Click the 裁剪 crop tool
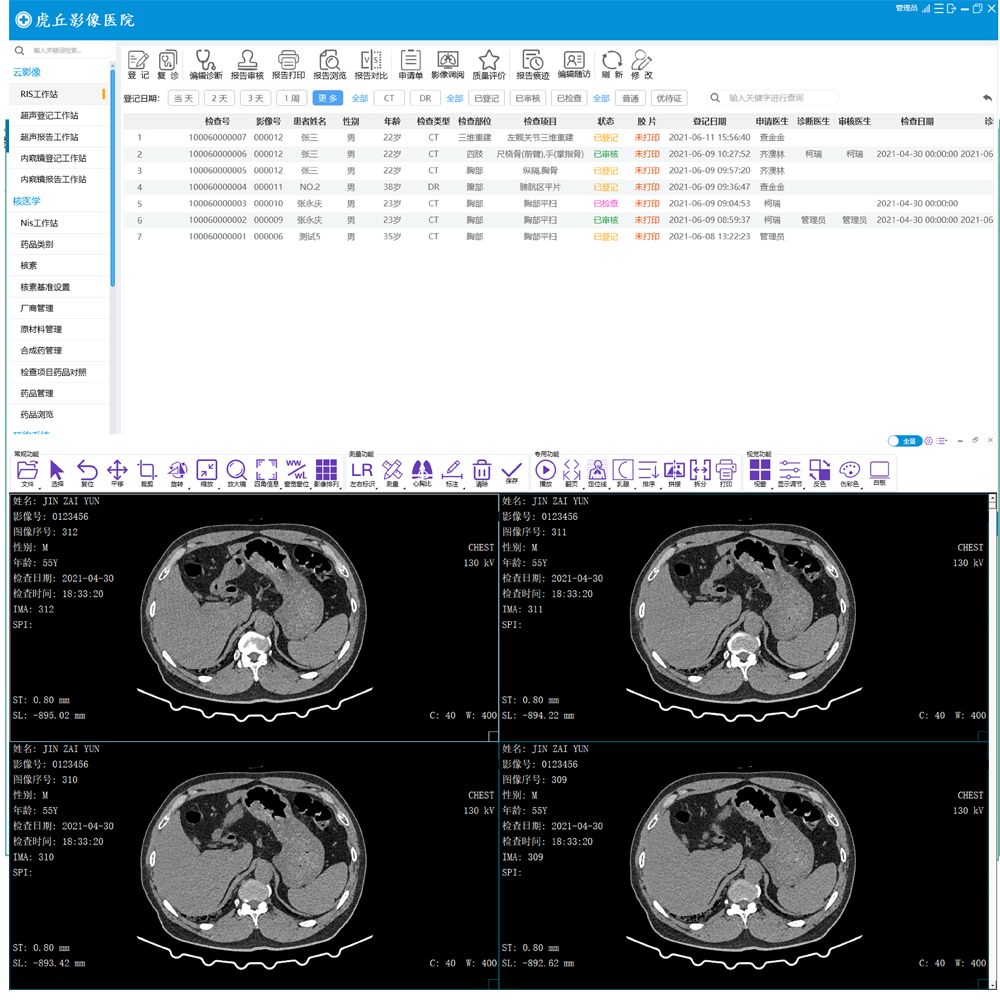 [147, 472]
